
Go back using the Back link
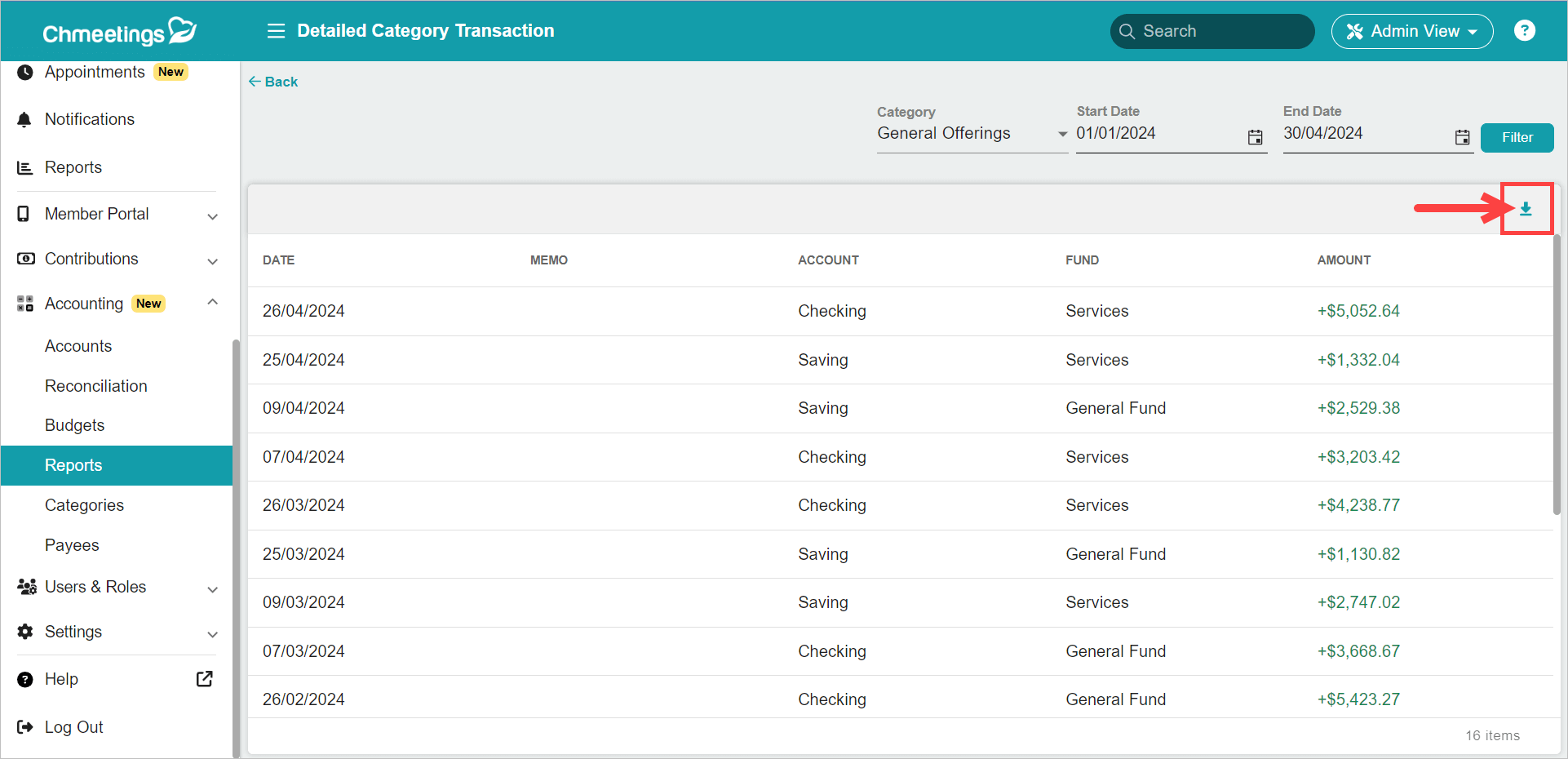[273, 82]
